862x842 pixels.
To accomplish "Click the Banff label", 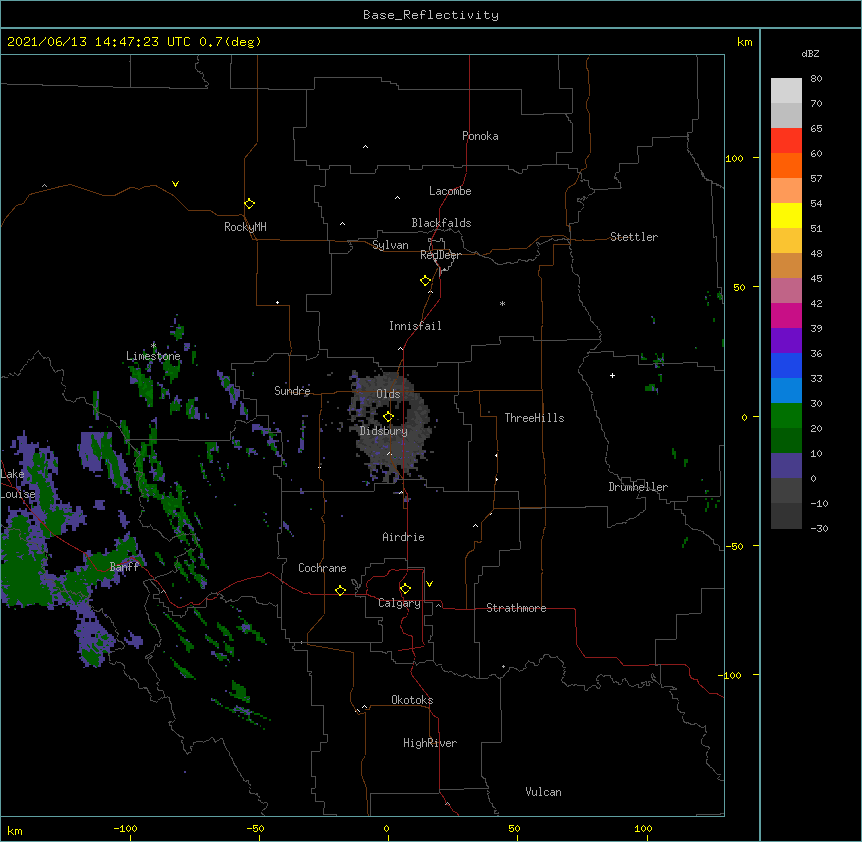I will (124, 567).
